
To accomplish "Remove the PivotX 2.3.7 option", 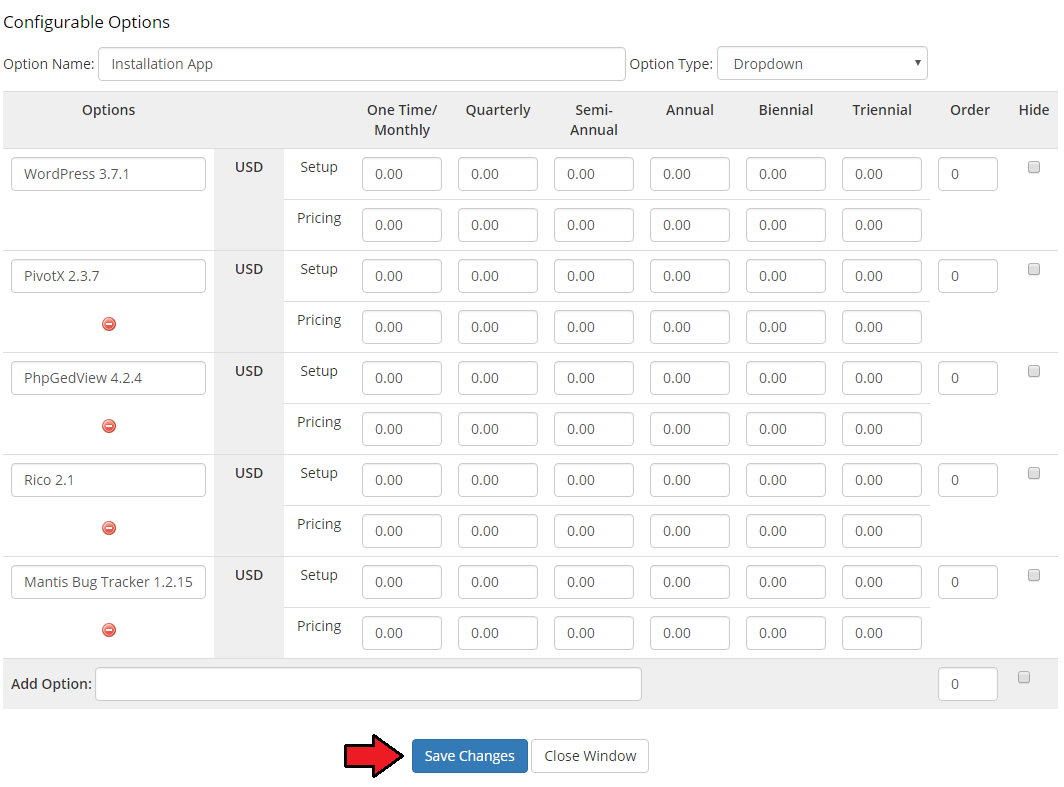I will point(109,324).
